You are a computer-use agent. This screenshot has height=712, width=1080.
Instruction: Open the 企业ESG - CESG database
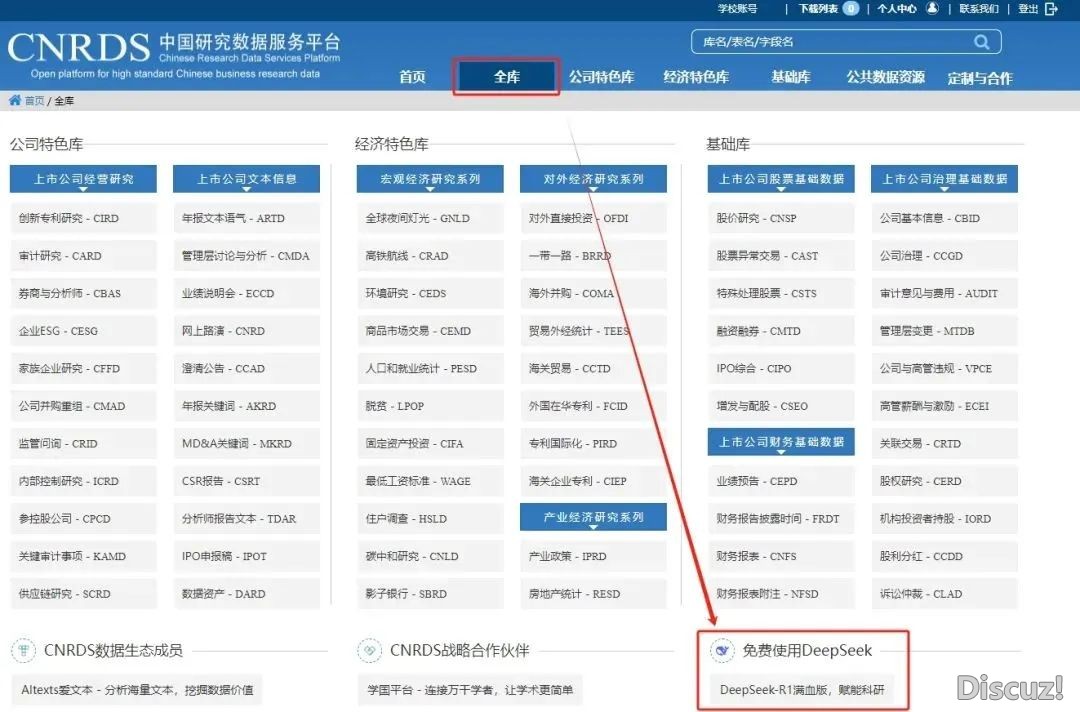(83, 331)
